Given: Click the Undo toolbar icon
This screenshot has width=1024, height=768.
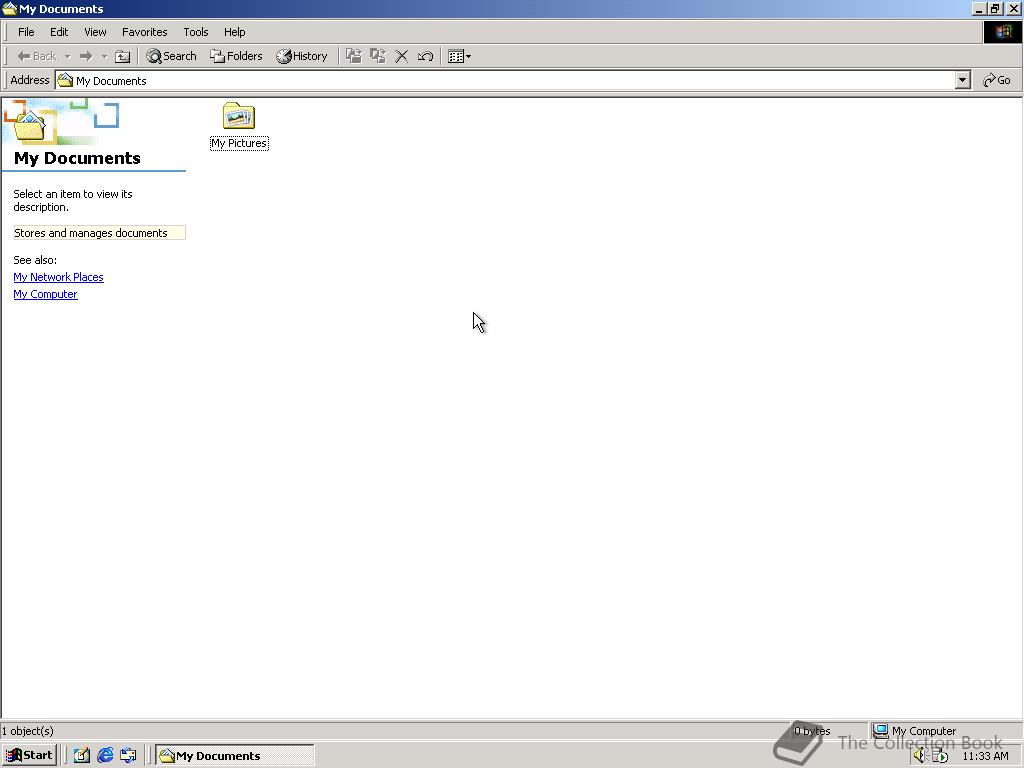Looking at the screenshot, I should point(425,56).
